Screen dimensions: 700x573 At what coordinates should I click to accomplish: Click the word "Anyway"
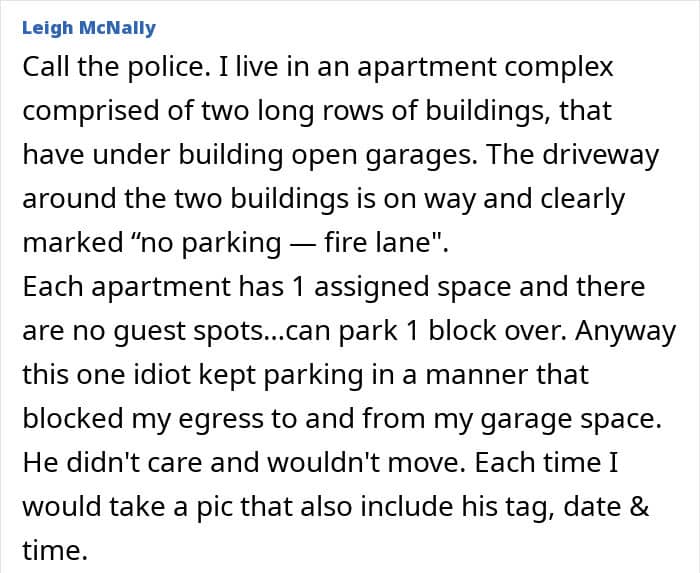pos(626,332)
